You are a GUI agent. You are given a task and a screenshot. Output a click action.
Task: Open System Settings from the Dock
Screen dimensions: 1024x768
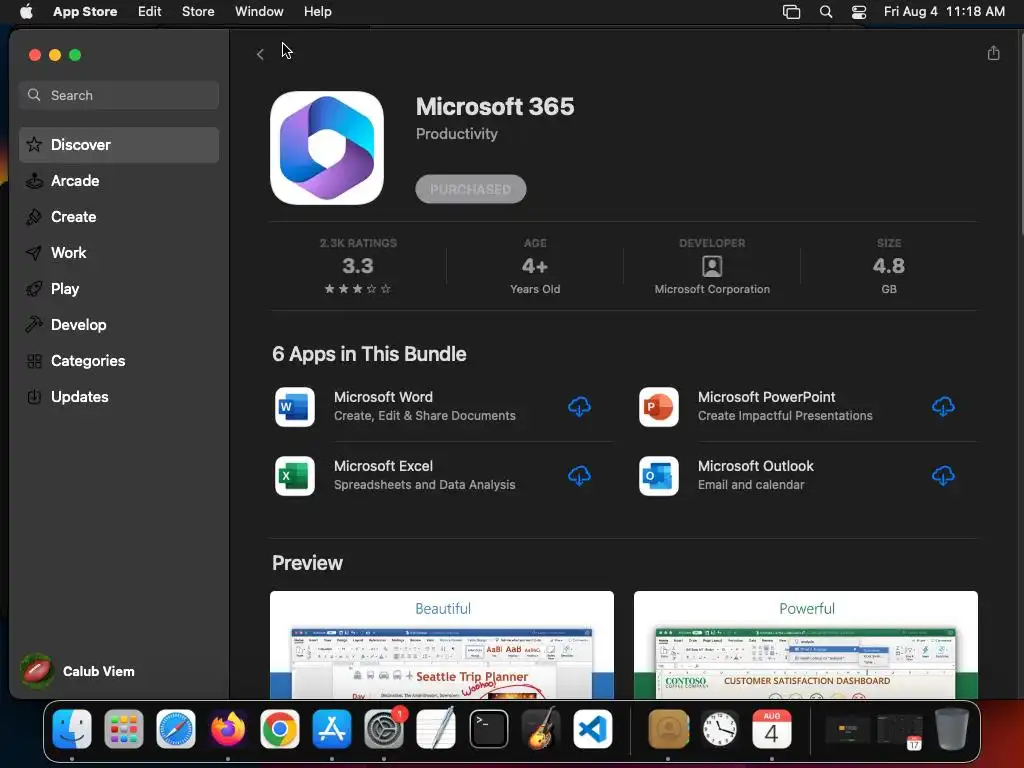coord(384,729)
